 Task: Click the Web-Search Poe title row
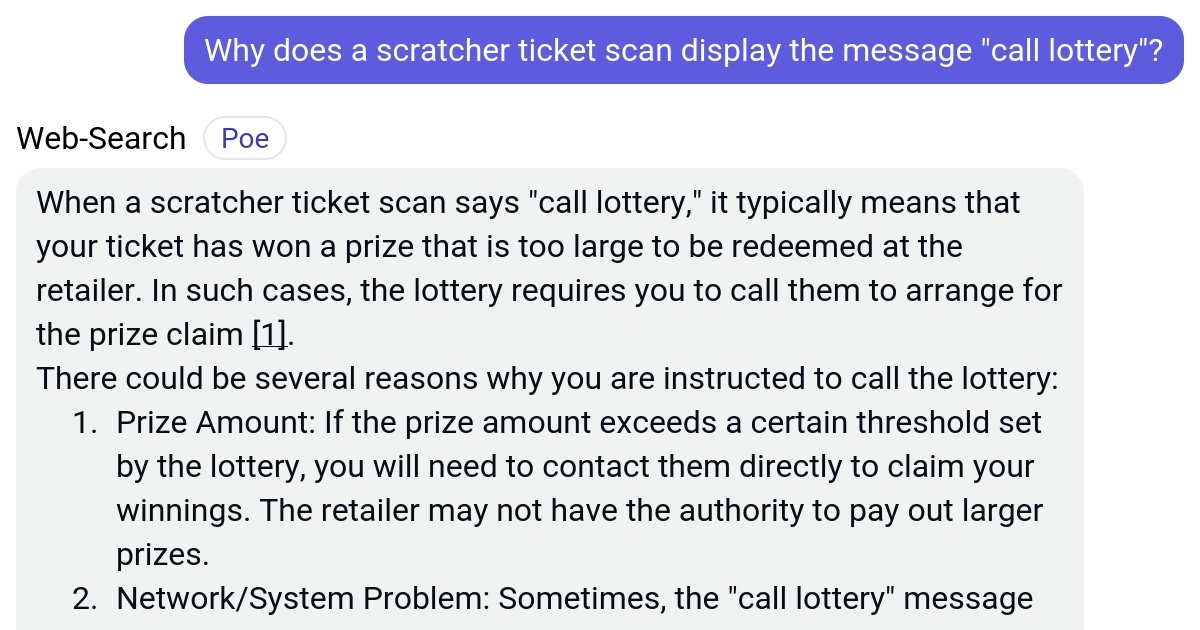tap(150, 138)
